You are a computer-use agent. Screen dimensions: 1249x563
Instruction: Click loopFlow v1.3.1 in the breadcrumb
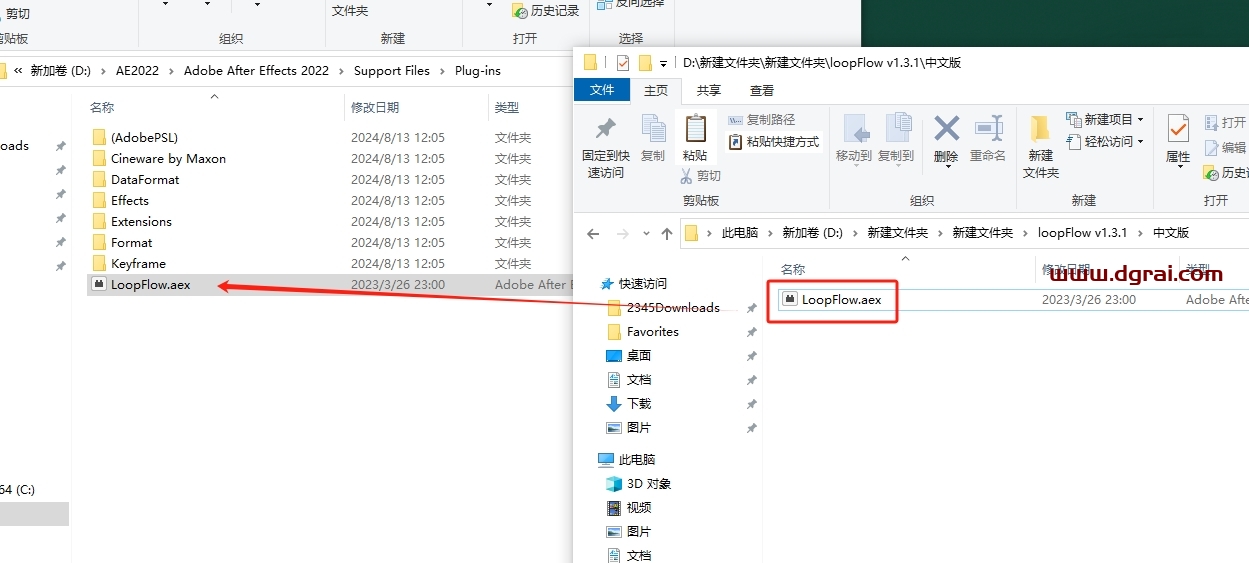1083,233
